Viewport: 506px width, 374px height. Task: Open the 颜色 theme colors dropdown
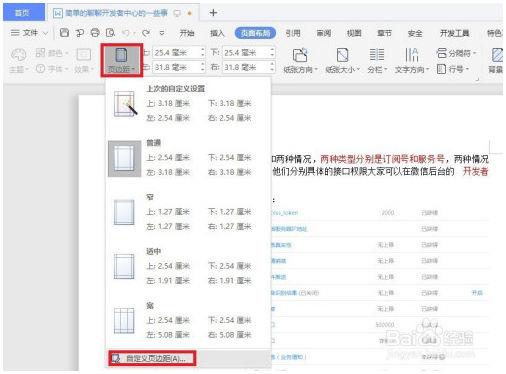point(52,53)
